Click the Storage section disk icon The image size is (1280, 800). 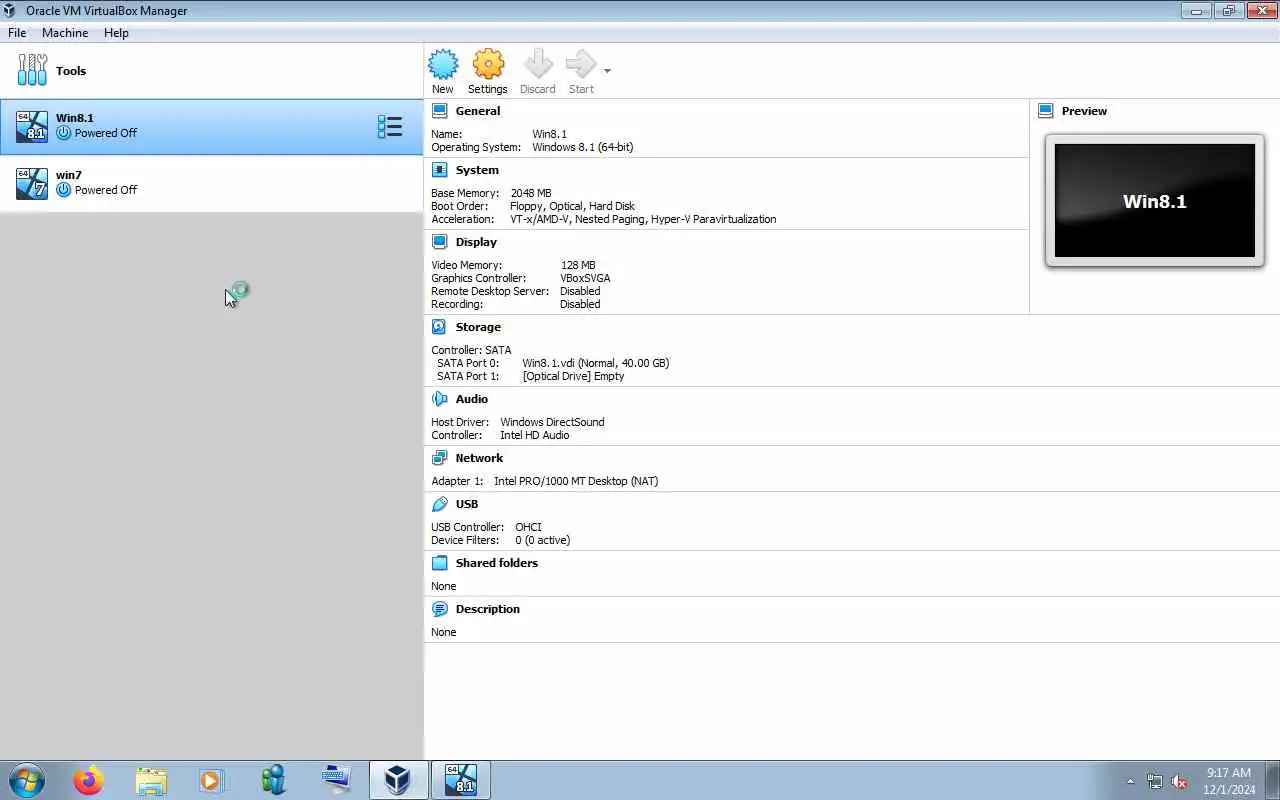point(439,327)
